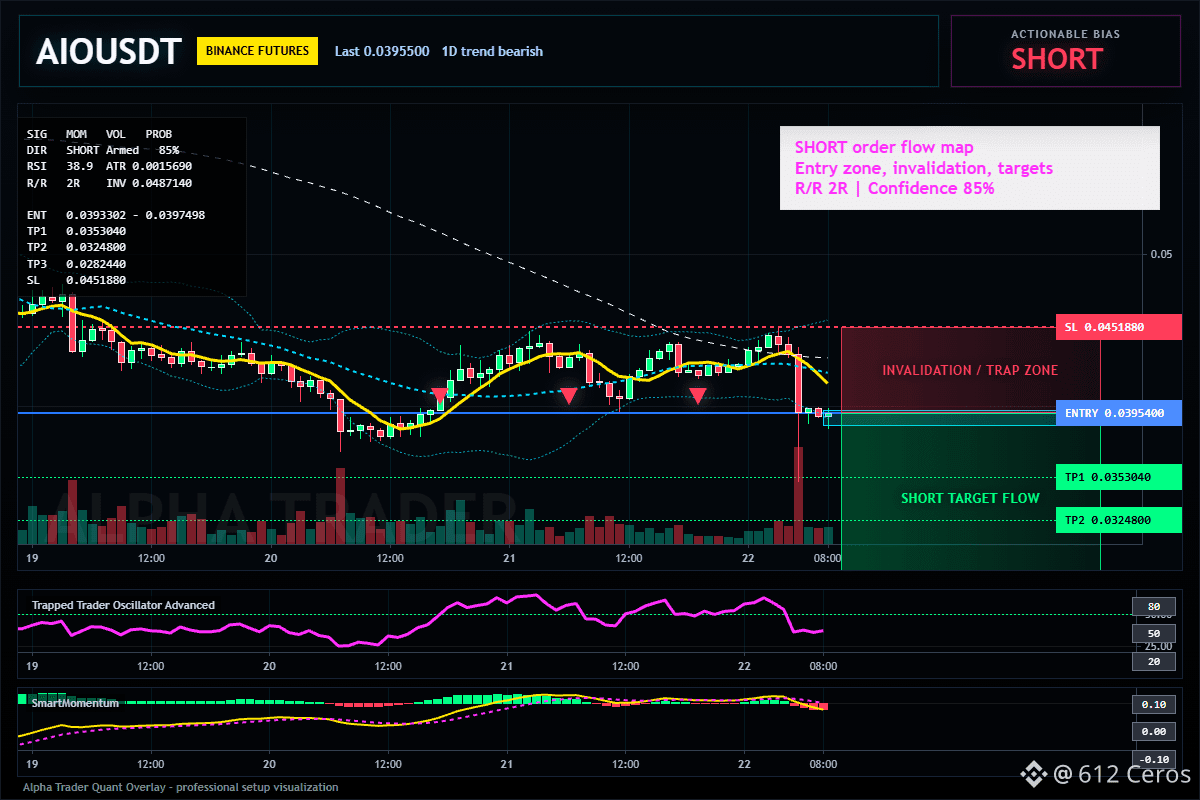1200x800 pixels.
Task: Select the TP3 0.0282440 row
Action: pos(76,263)
